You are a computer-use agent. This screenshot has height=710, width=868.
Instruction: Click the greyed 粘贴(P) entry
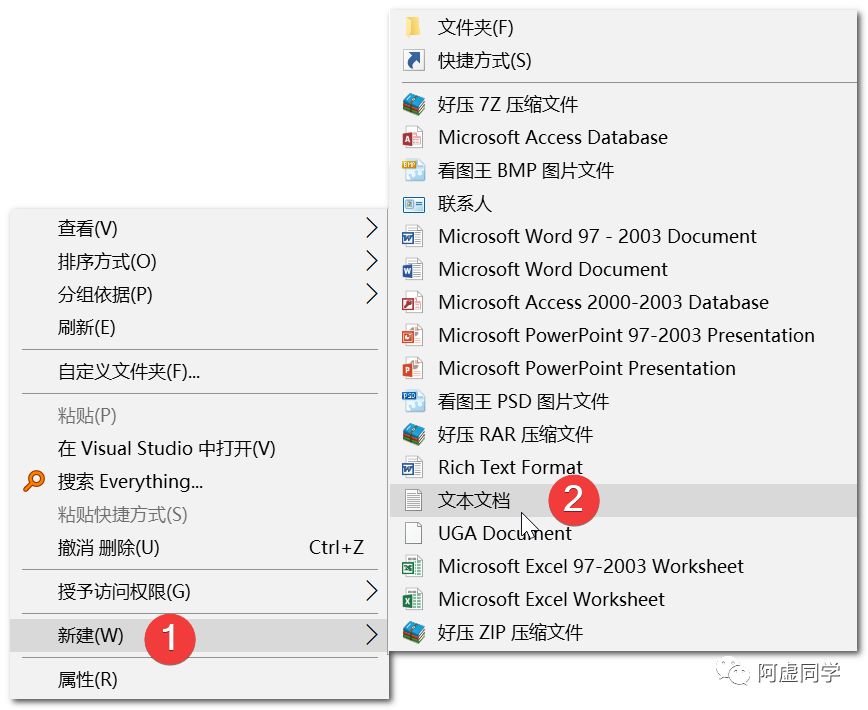point(199,415)
